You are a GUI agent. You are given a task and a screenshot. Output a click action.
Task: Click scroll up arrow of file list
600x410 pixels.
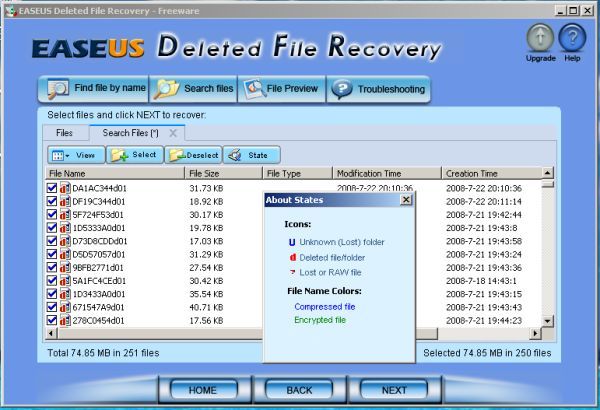click(x=548, y=173)
